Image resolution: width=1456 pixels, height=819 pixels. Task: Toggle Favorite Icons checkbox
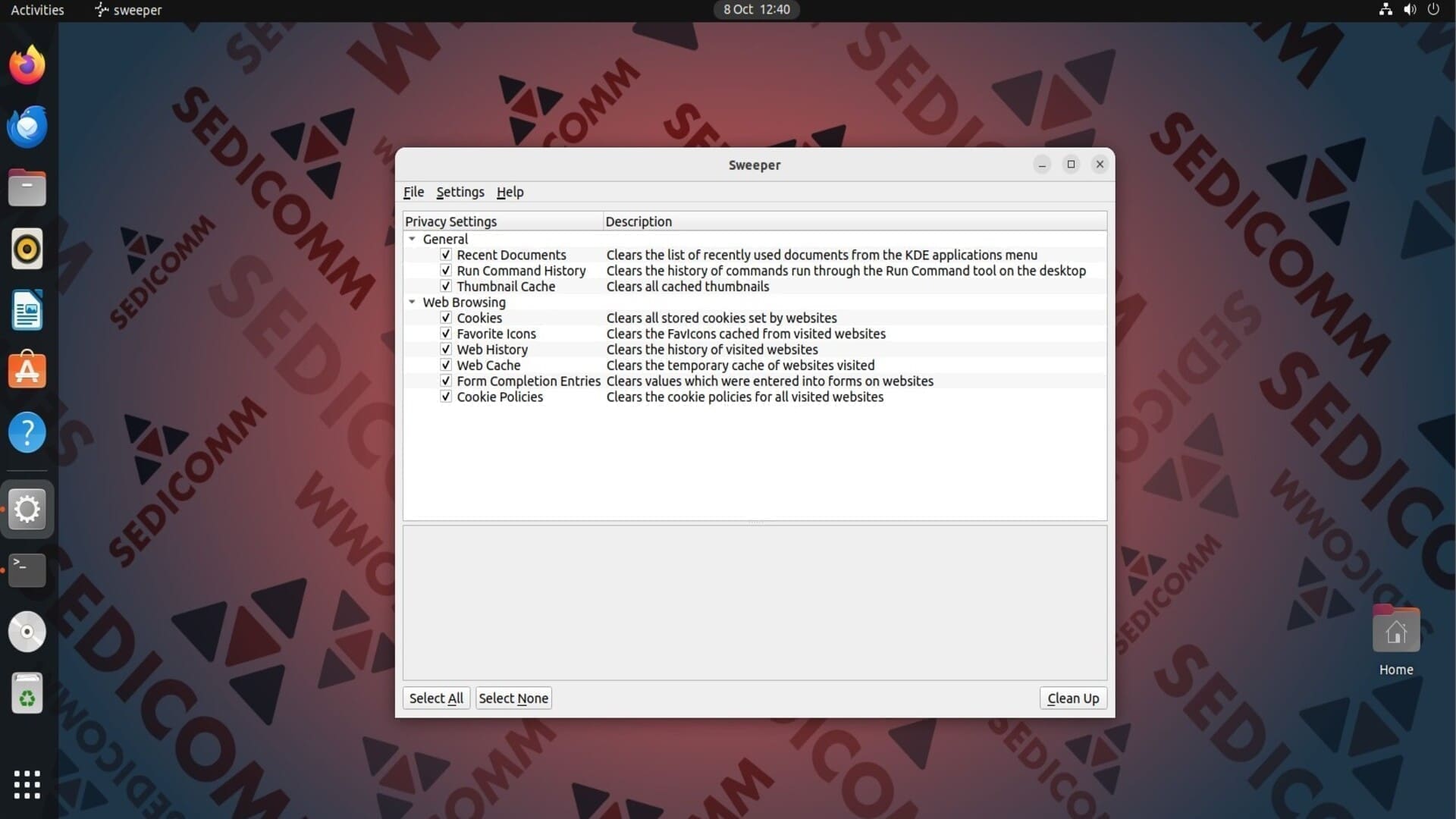446,334
